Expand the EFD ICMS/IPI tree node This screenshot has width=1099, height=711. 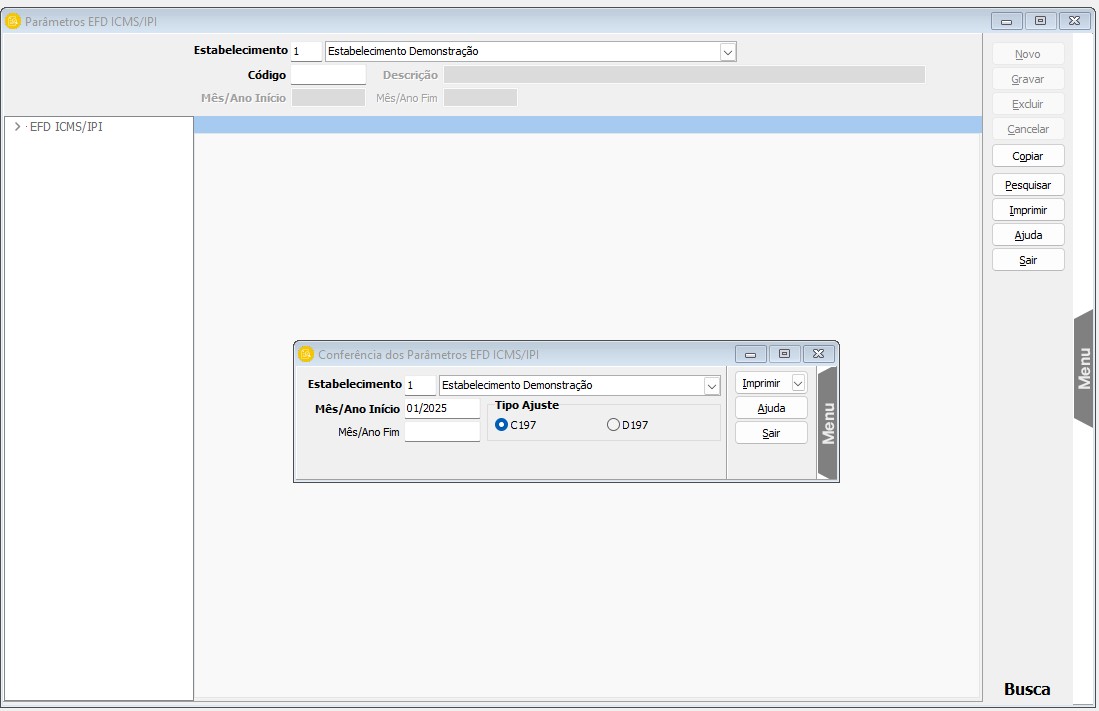click(17, 127)
